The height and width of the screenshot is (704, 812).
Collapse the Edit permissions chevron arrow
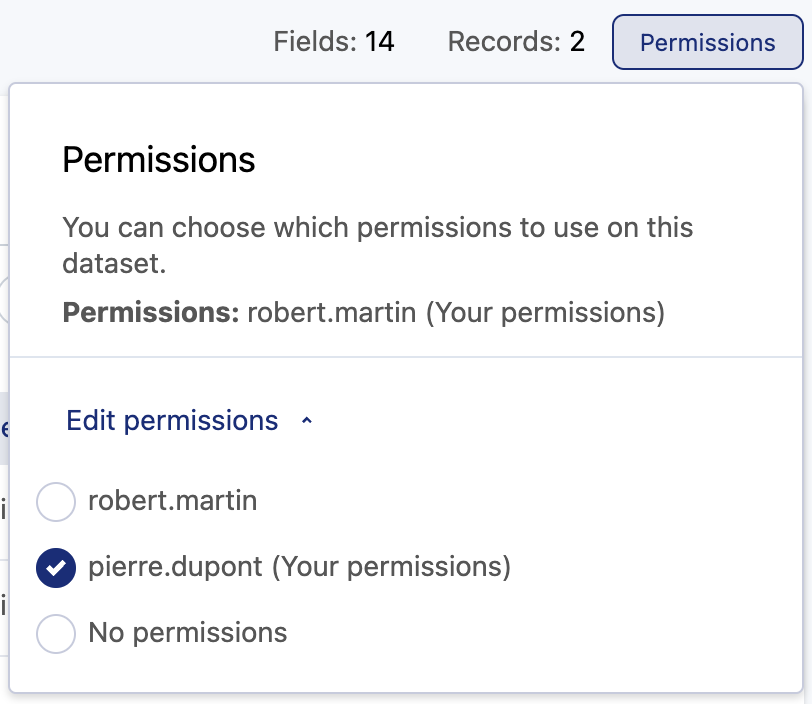point(307,422)
